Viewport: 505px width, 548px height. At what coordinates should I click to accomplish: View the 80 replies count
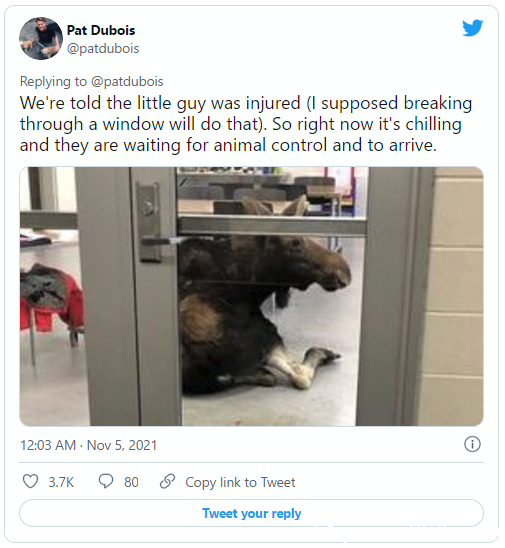131,482
